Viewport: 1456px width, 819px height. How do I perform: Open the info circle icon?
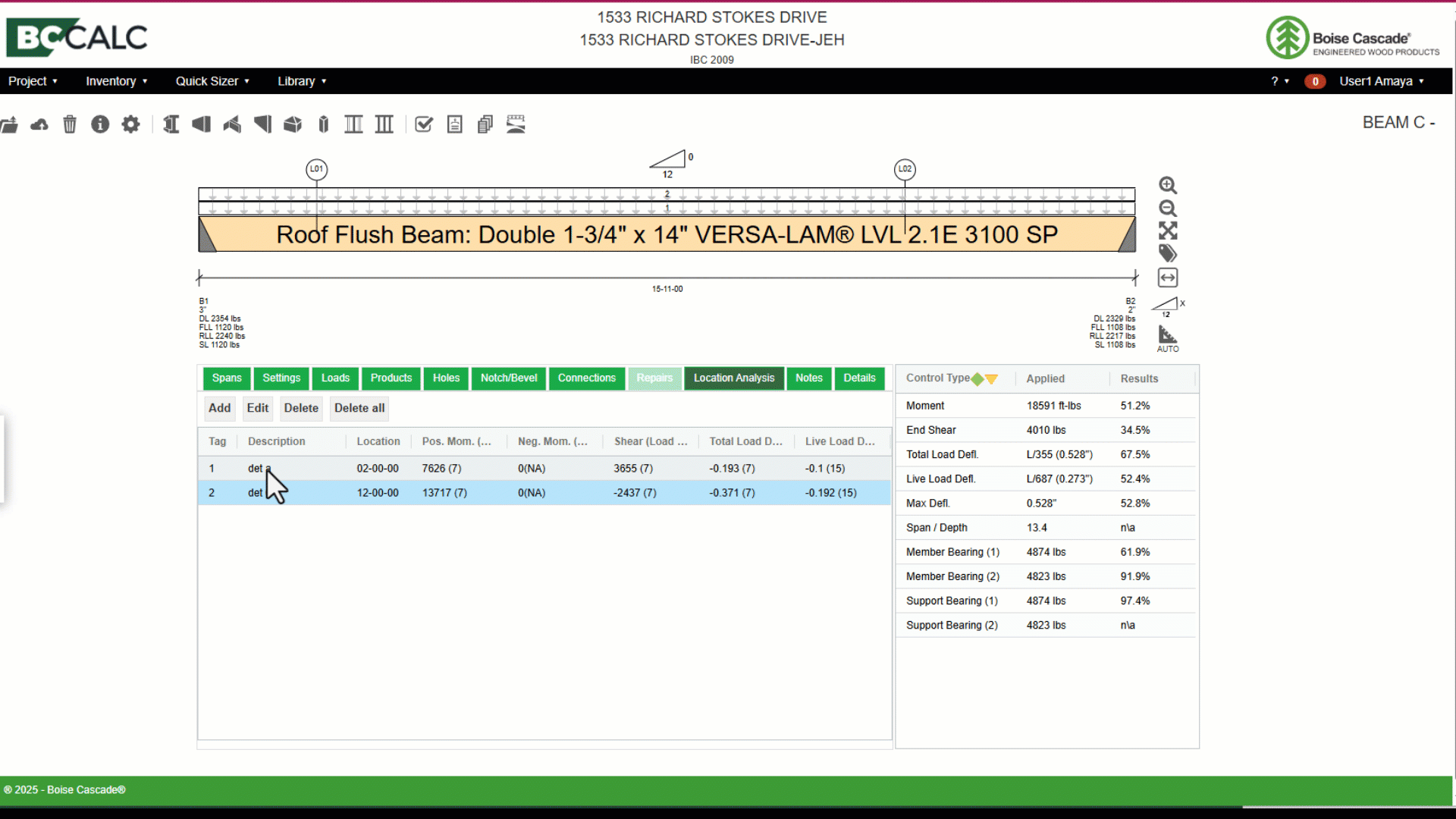coord(100,124)
